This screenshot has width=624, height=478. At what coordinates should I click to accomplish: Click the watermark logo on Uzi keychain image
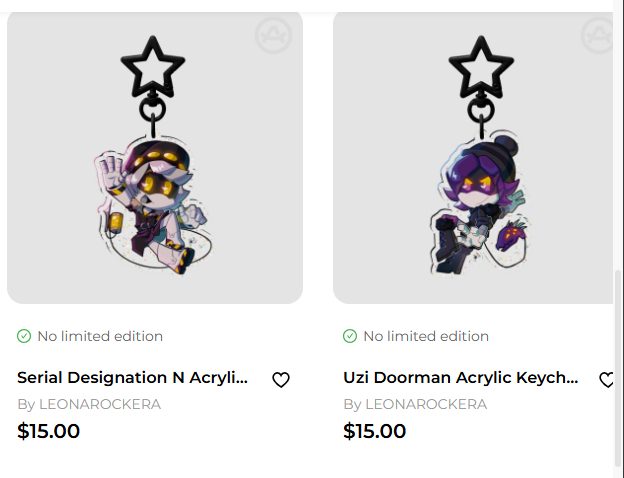597,36
